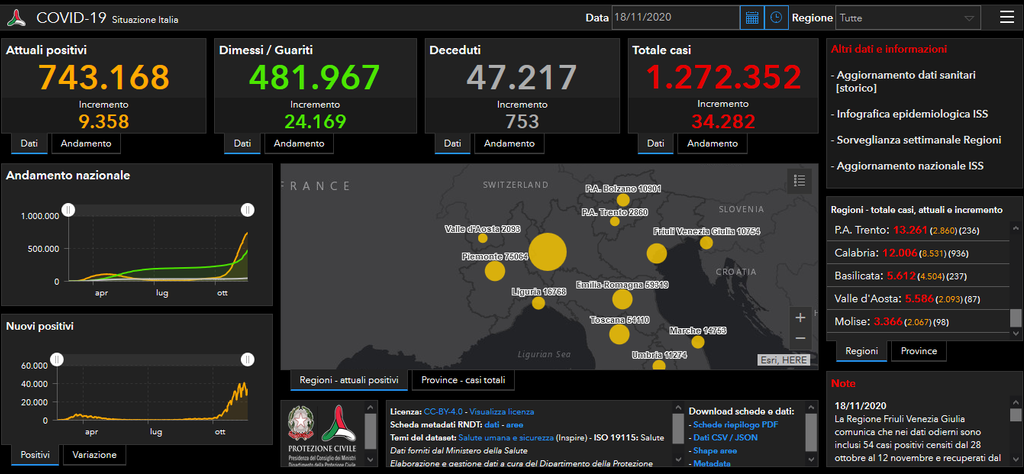Click left time slider handle on Andamento nazionale
Image resolution: width=1024 pixels, height=474 pixels.
(x=69, y=210)
